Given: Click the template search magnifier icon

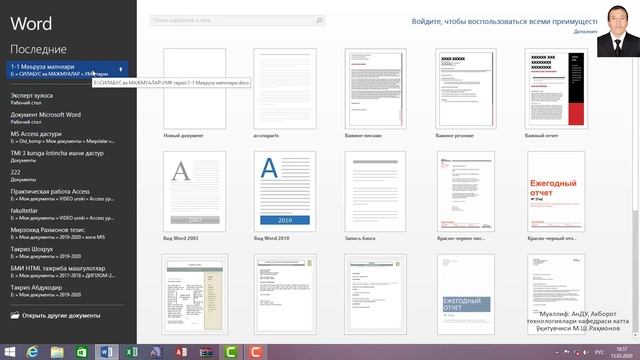Looking at the screenshot, I should 319,20.
